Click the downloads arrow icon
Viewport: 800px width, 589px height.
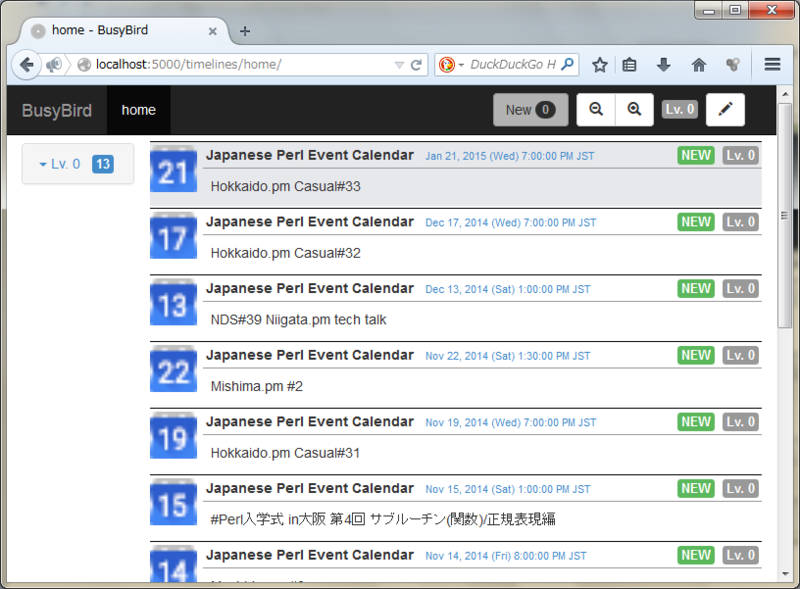click(x=664, y=64)
